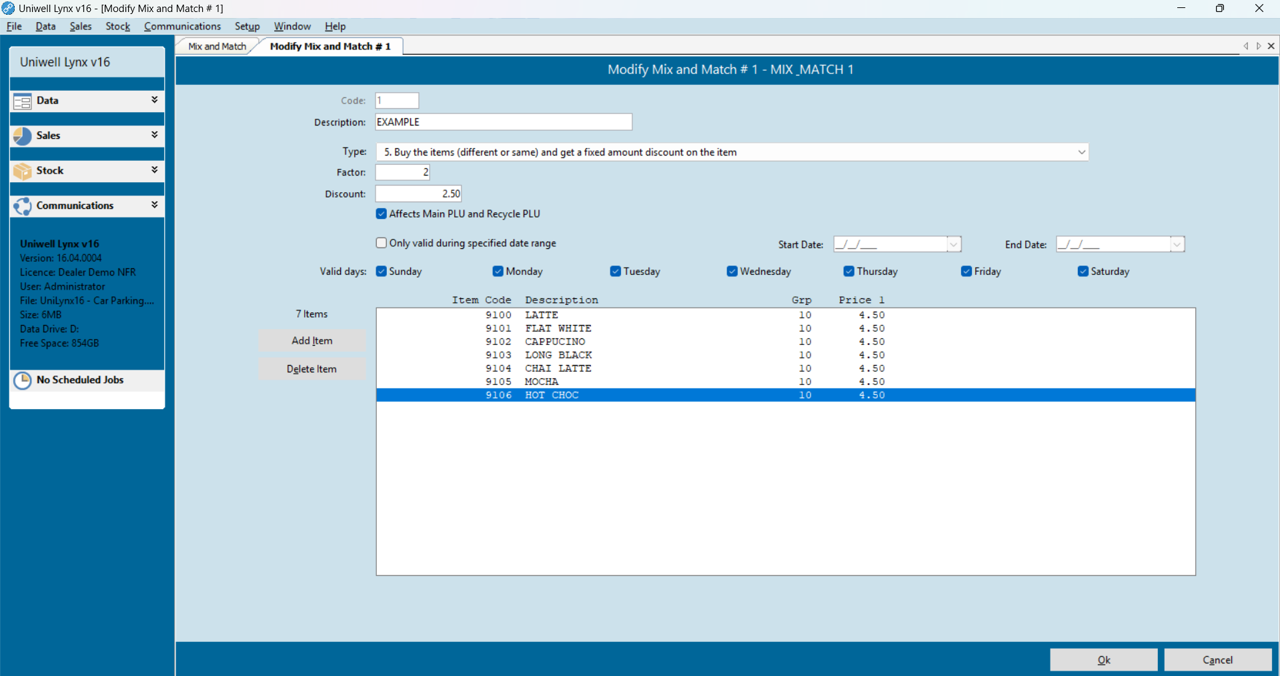Expand the Sales section chevron
Viewport: 1280px width, 676px height.
tap(154, 135)
